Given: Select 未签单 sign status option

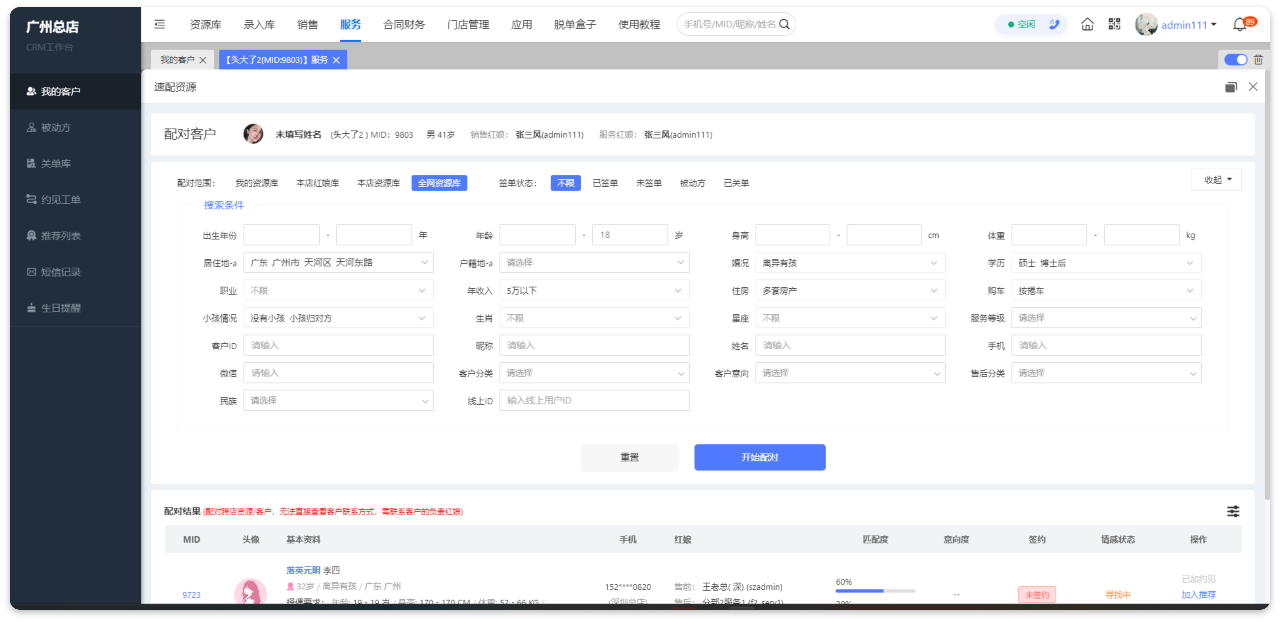Looking at the screenshot, I should click(649, 183).
